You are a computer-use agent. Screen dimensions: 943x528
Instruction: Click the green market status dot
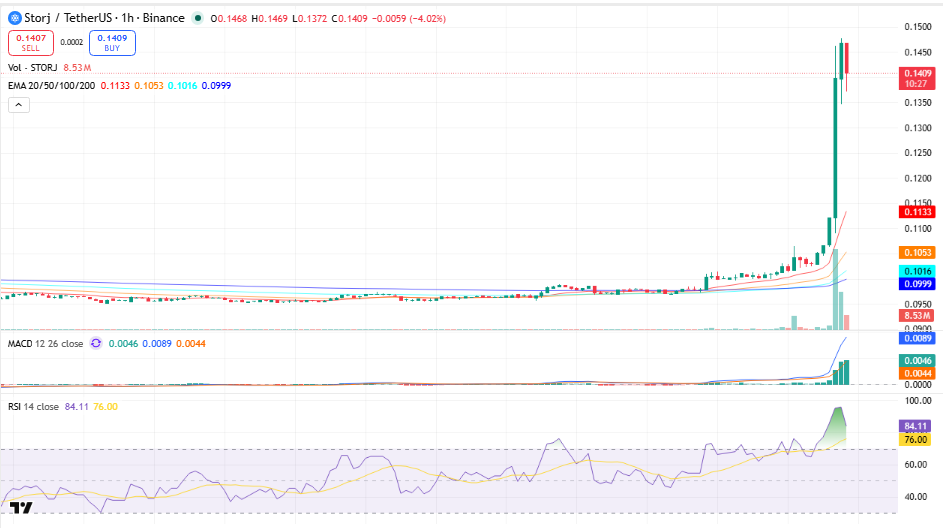pyautogui.click(x=197, y=18)
